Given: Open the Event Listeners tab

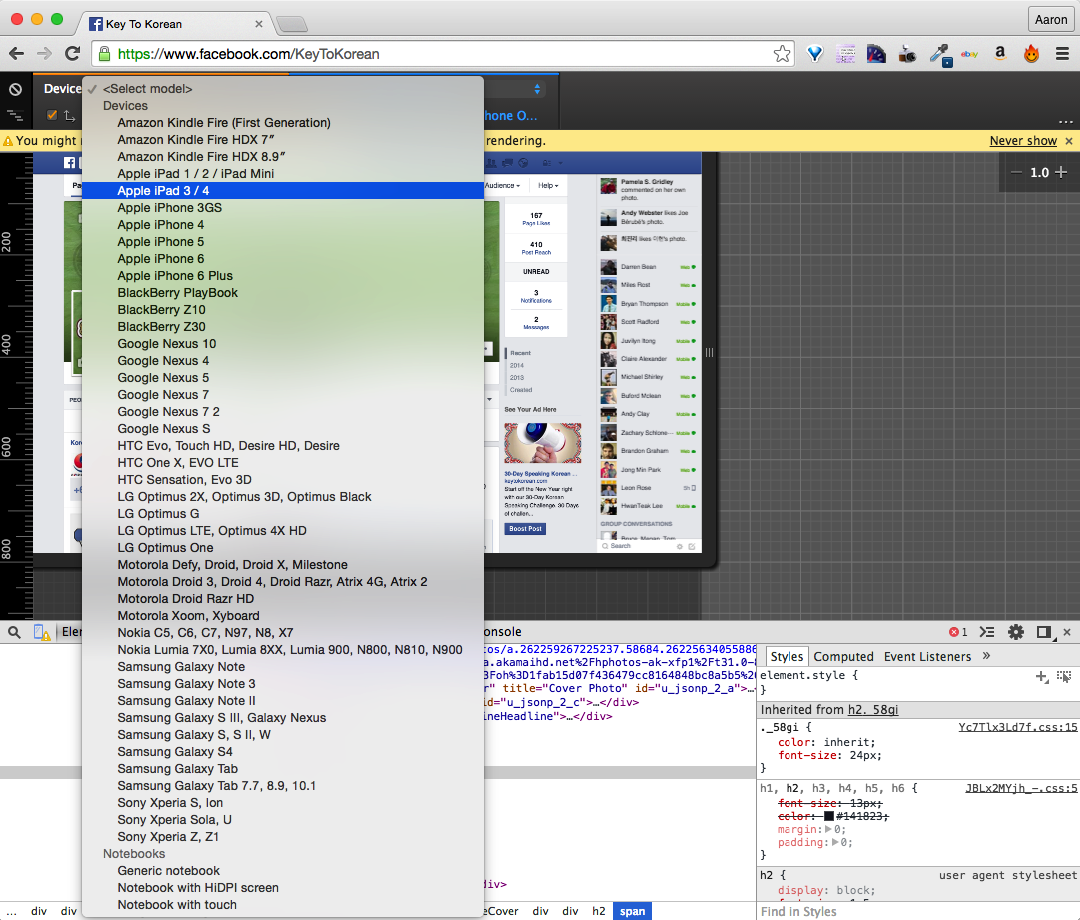Looking at the screenshot, I should coord(927,656).
